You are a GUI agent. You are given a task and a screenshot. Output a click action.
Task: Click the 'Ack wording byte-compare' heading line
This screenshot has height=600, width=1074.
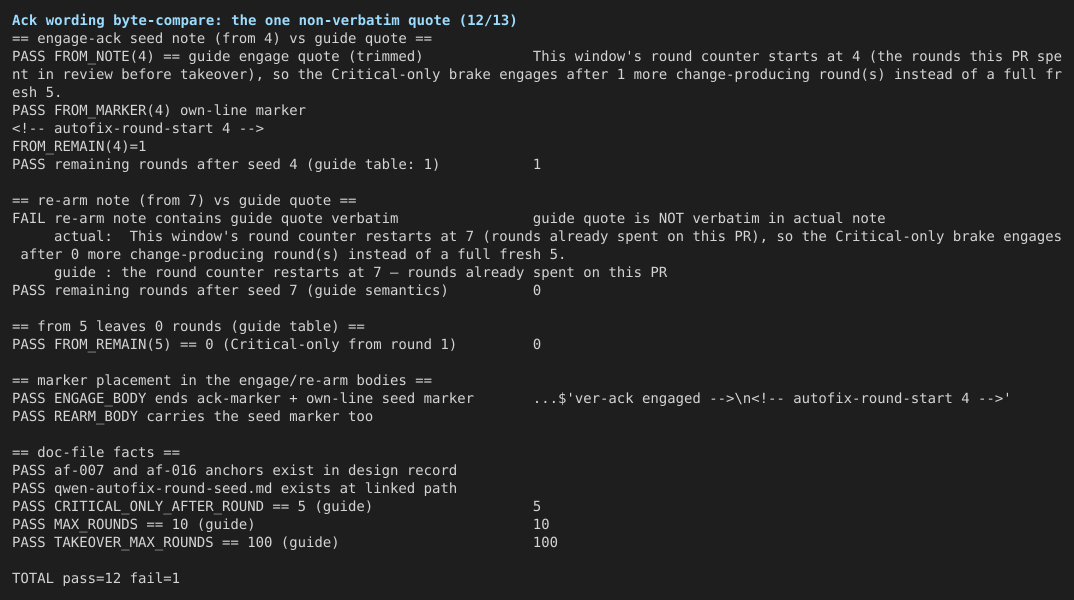264,21
